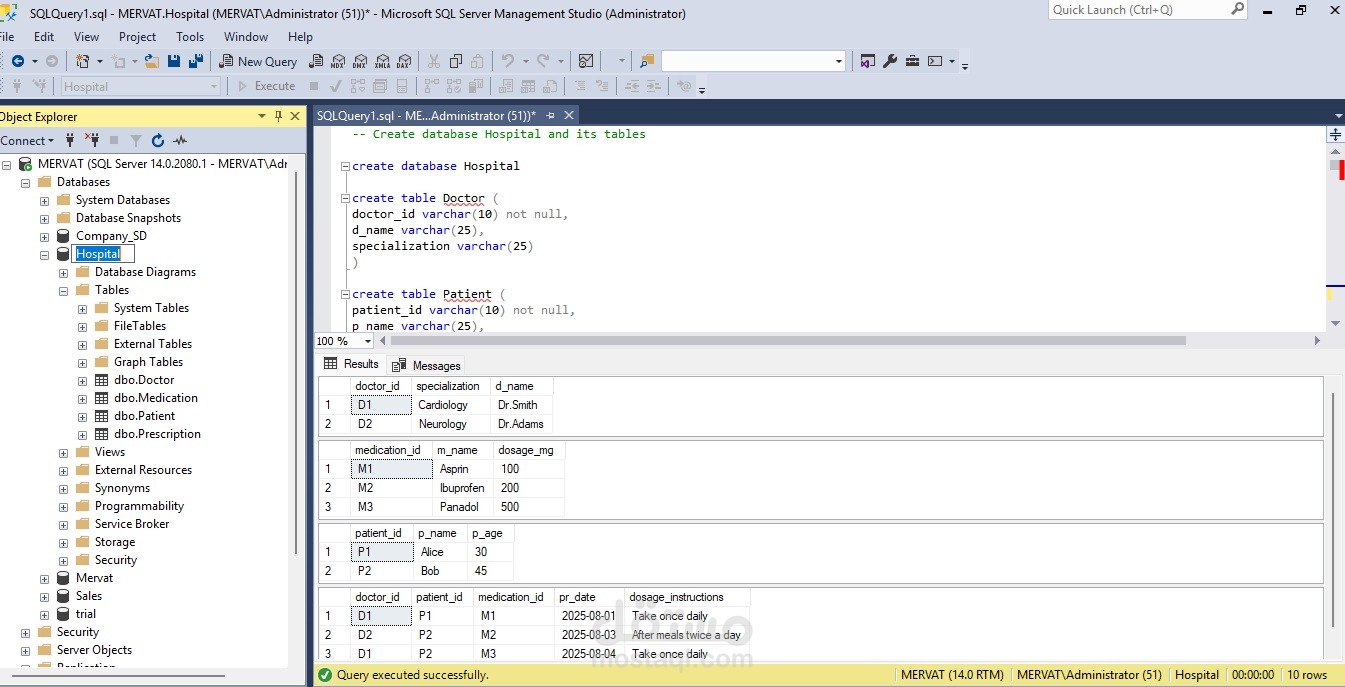The width and height of the screenshot is (1345, 687).
Task: Click the Parse checkmark icon
Action: point(336,86)
